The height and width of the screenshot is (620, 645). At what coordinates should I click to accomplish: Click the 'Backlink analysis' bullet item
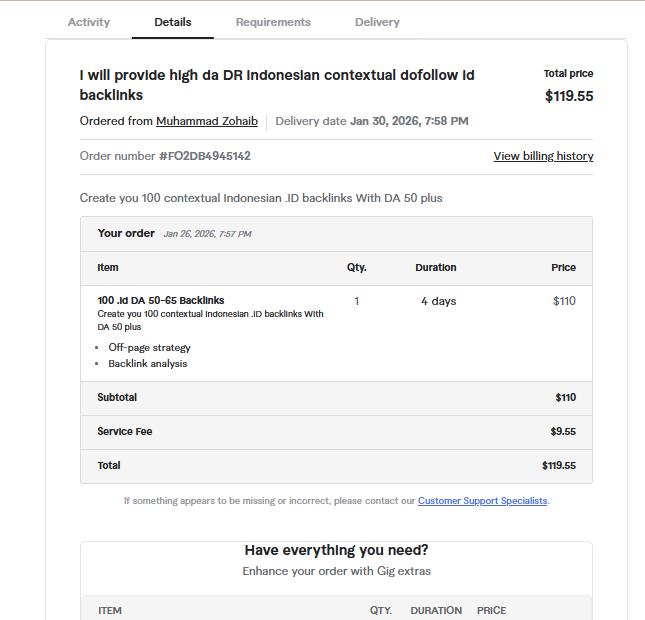pyautogui.click(x=148, y=364)
